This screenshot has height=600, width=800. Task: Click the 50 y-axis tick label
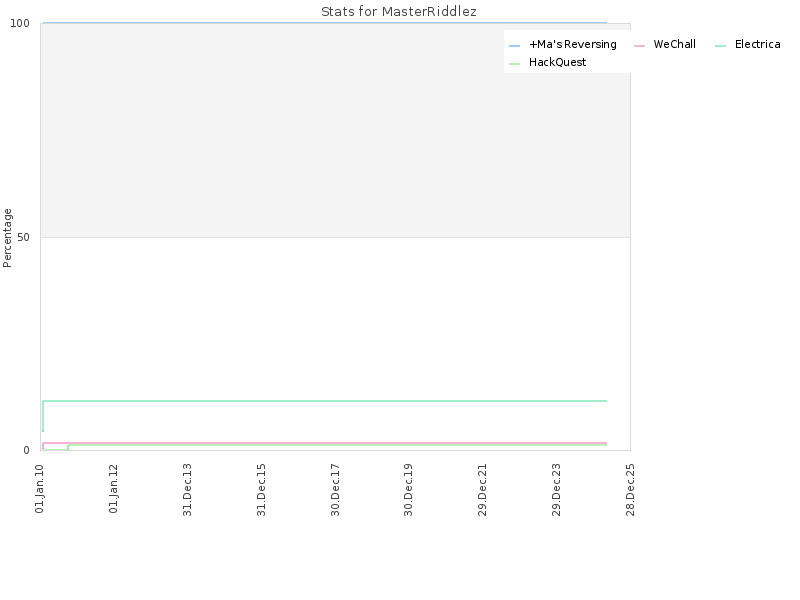pyautogui.click(x=23, y=237)
